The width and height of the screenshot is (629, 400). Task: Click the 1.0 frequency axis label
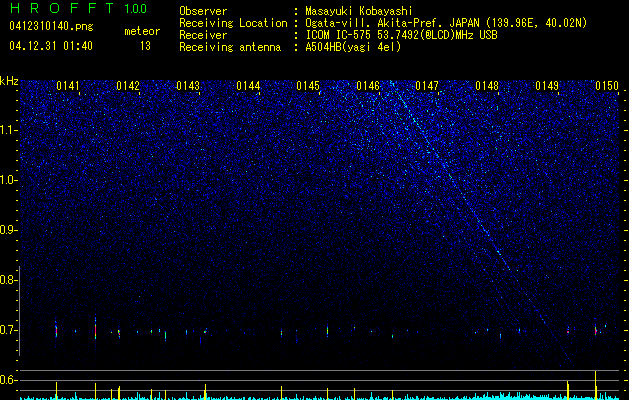click(9, 180)
